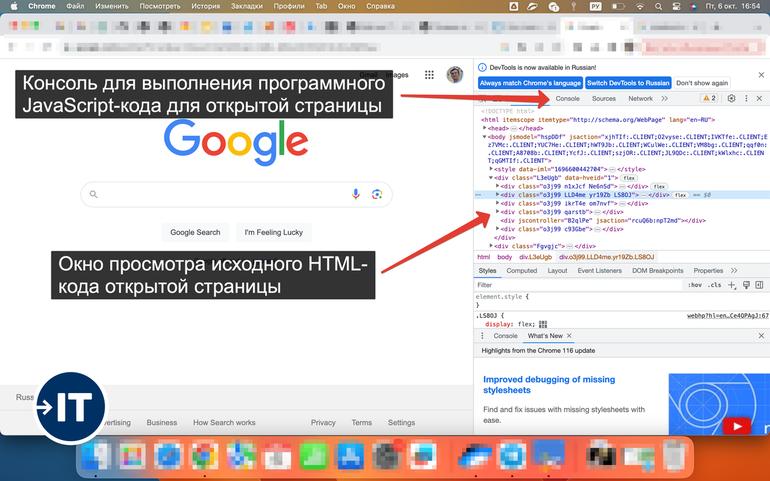Collapse the body element node
770x481 pixels.
485,137
